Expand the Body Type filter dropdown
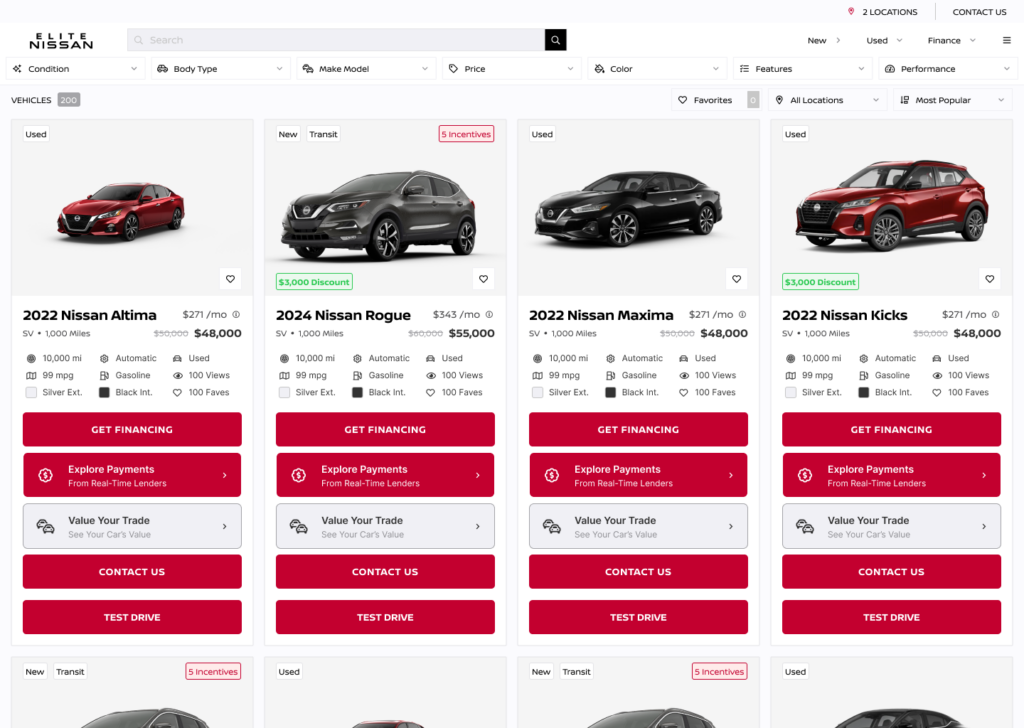Viewport: 1024px width, 728px height. coord(221,69)
